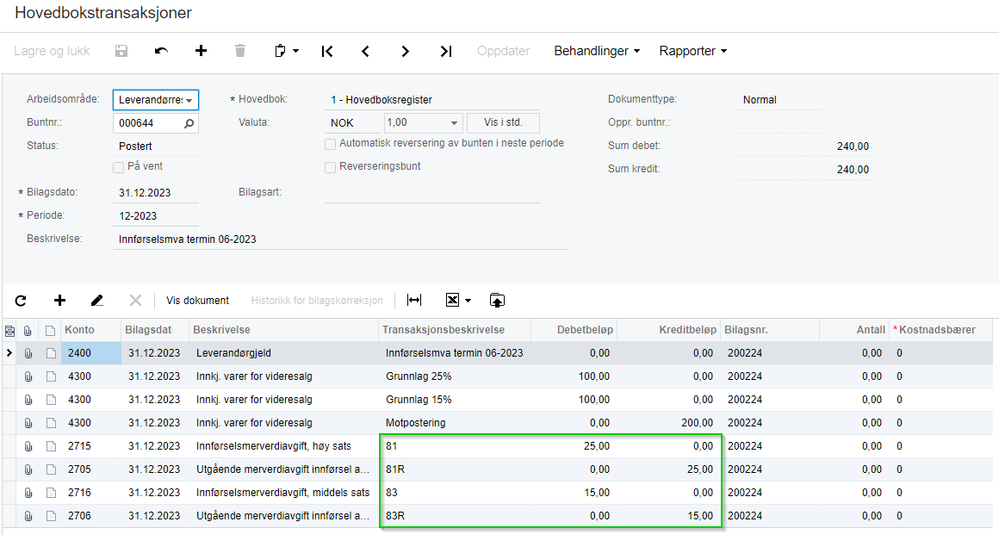Click the Konto 2716 cell
This screenshot has width=999, height=535.
click(91, 493)
